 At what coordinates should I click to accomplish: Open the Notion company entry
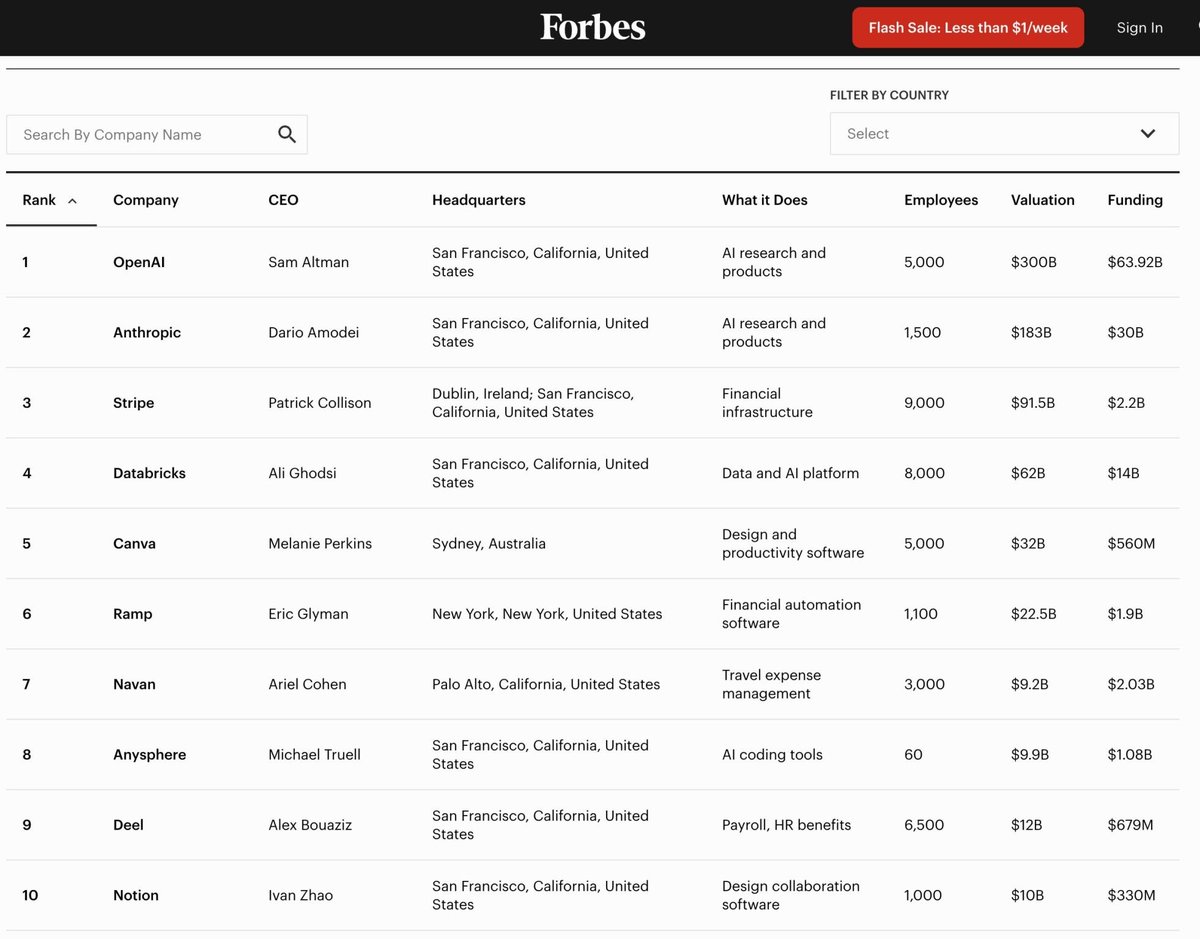click(x=136, y=895)
